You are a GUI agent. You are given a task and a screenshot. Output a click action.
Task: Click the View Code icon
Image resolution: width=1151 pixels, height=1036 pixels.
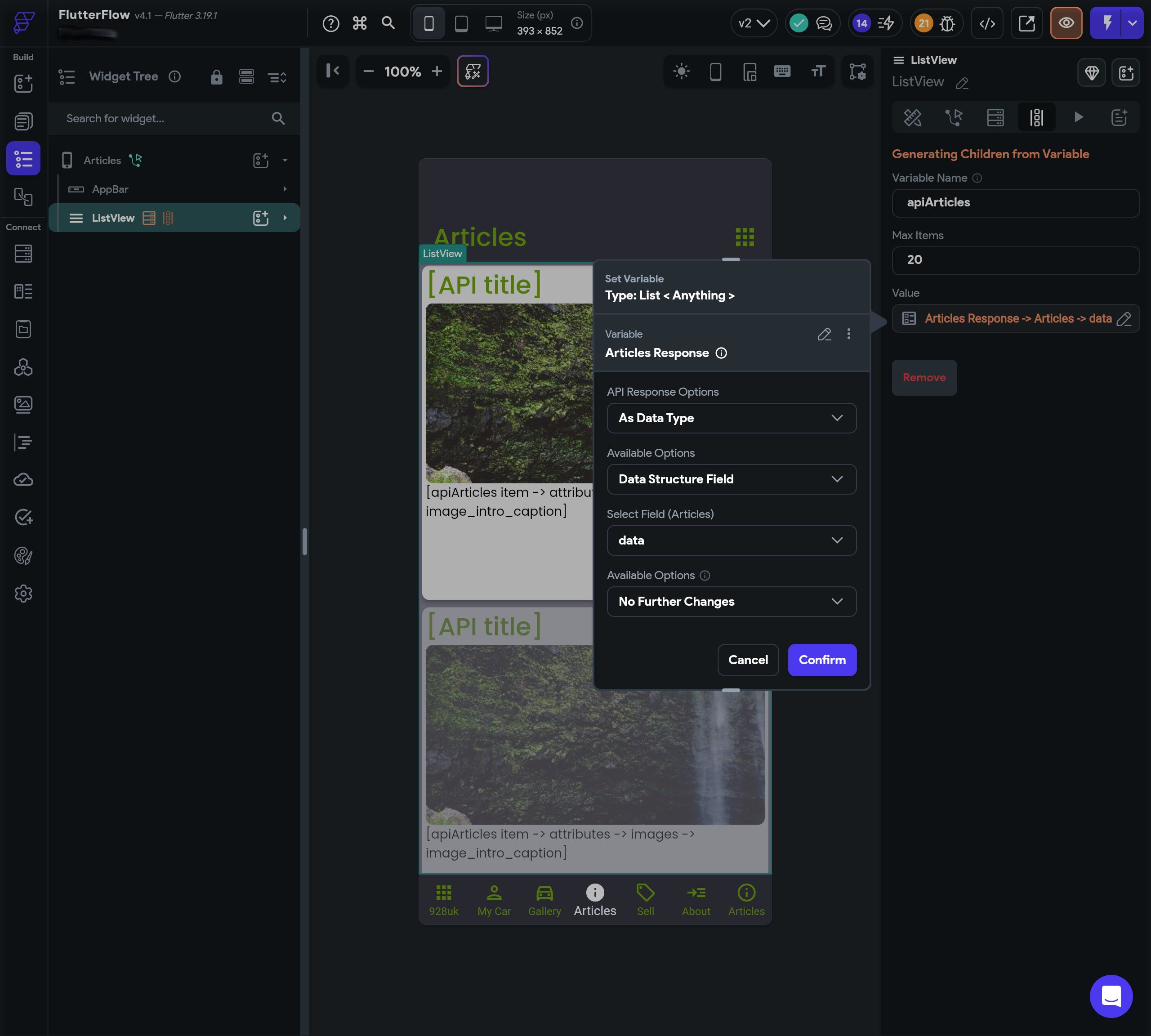(987, 23)
